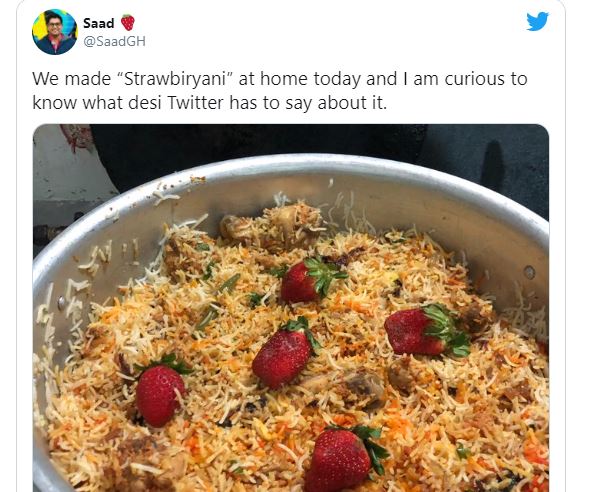Click the Twitter bird logo
Viewport: 614px width, 492px height.
537,21
